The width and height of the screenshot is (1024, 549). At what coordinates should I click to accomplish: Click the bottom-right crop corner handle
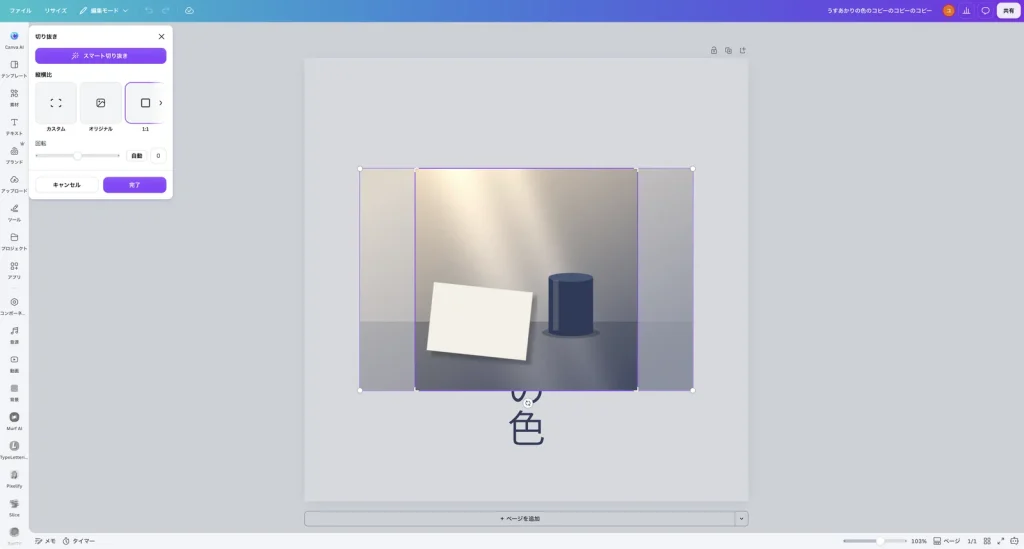pyautogui.click(x=637, y=390)
